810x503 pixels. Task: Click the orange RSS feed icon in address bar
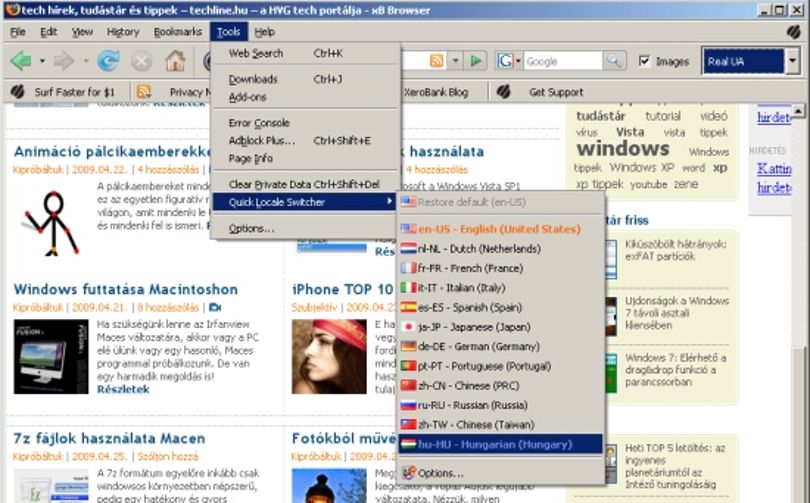coord(437,61)
